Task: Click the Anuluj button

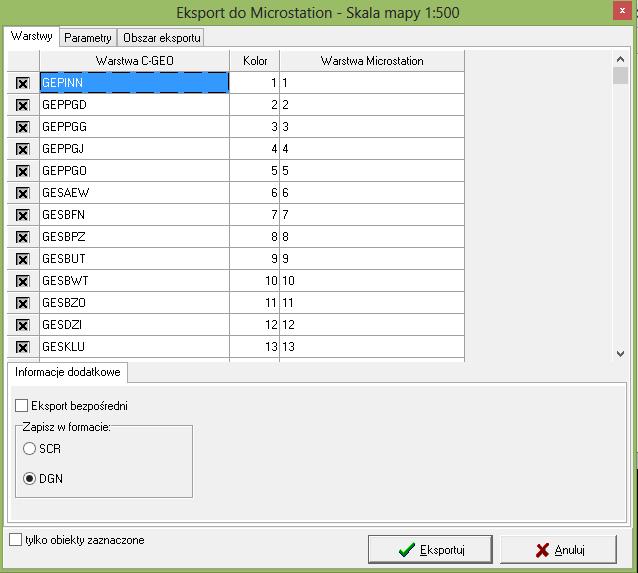Action: [559, 549]
